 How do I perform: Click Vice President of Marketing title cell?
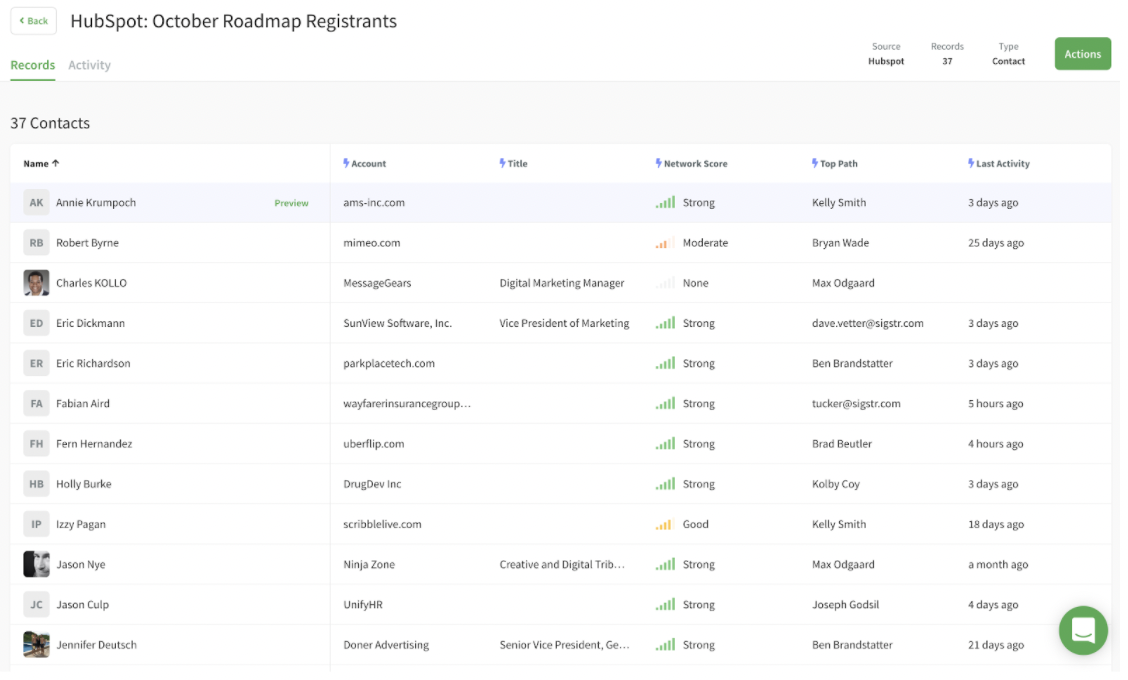pyautogui.click(x=564, y=323)
